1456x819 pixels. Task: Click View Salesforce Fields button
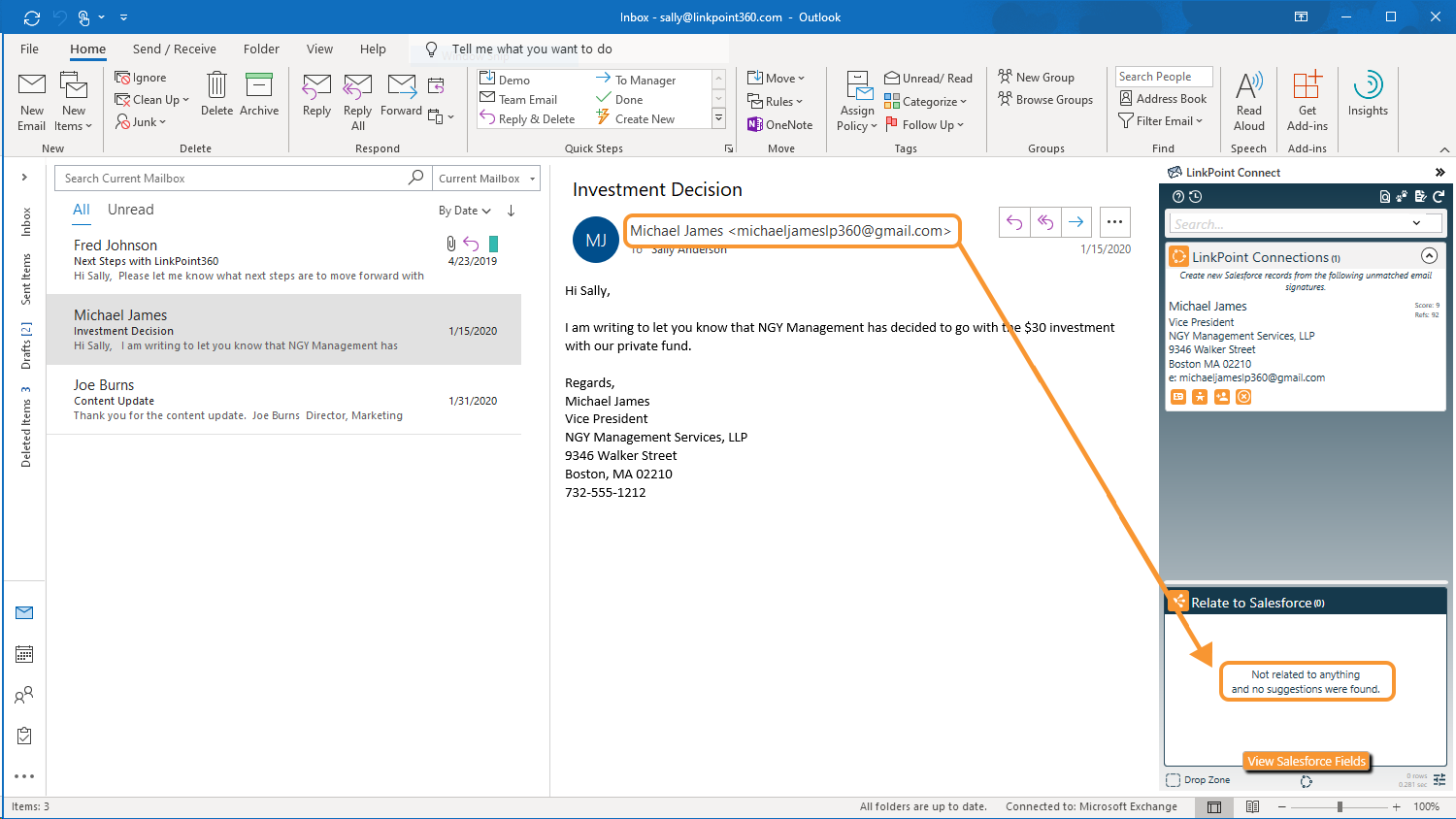pyautogui.click(x=1307, y=761)
